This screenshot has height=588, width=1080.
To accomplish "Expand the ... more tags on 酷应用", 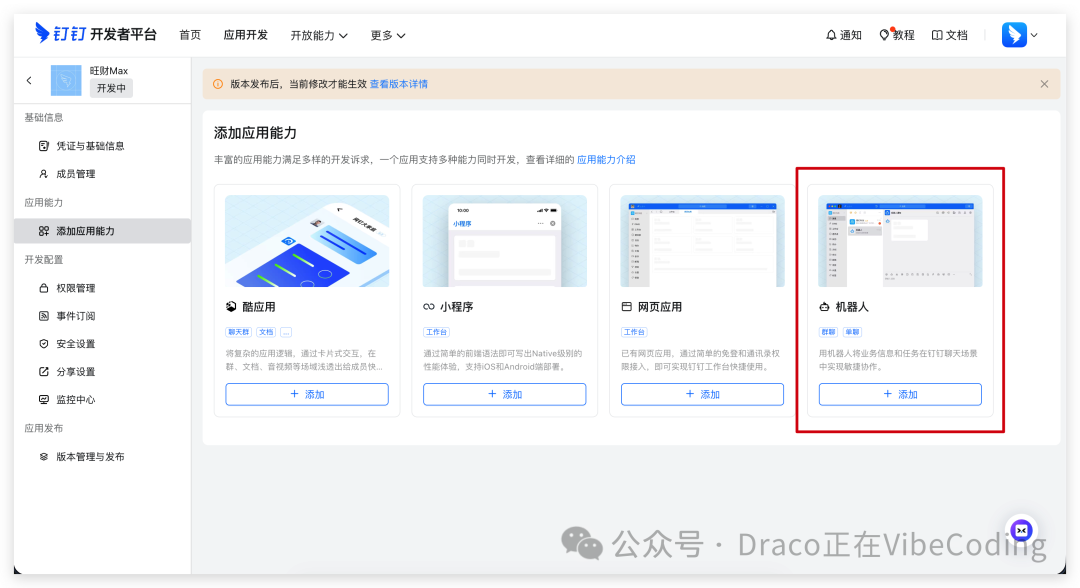I will pyautogui.click(x=286, y=332).
